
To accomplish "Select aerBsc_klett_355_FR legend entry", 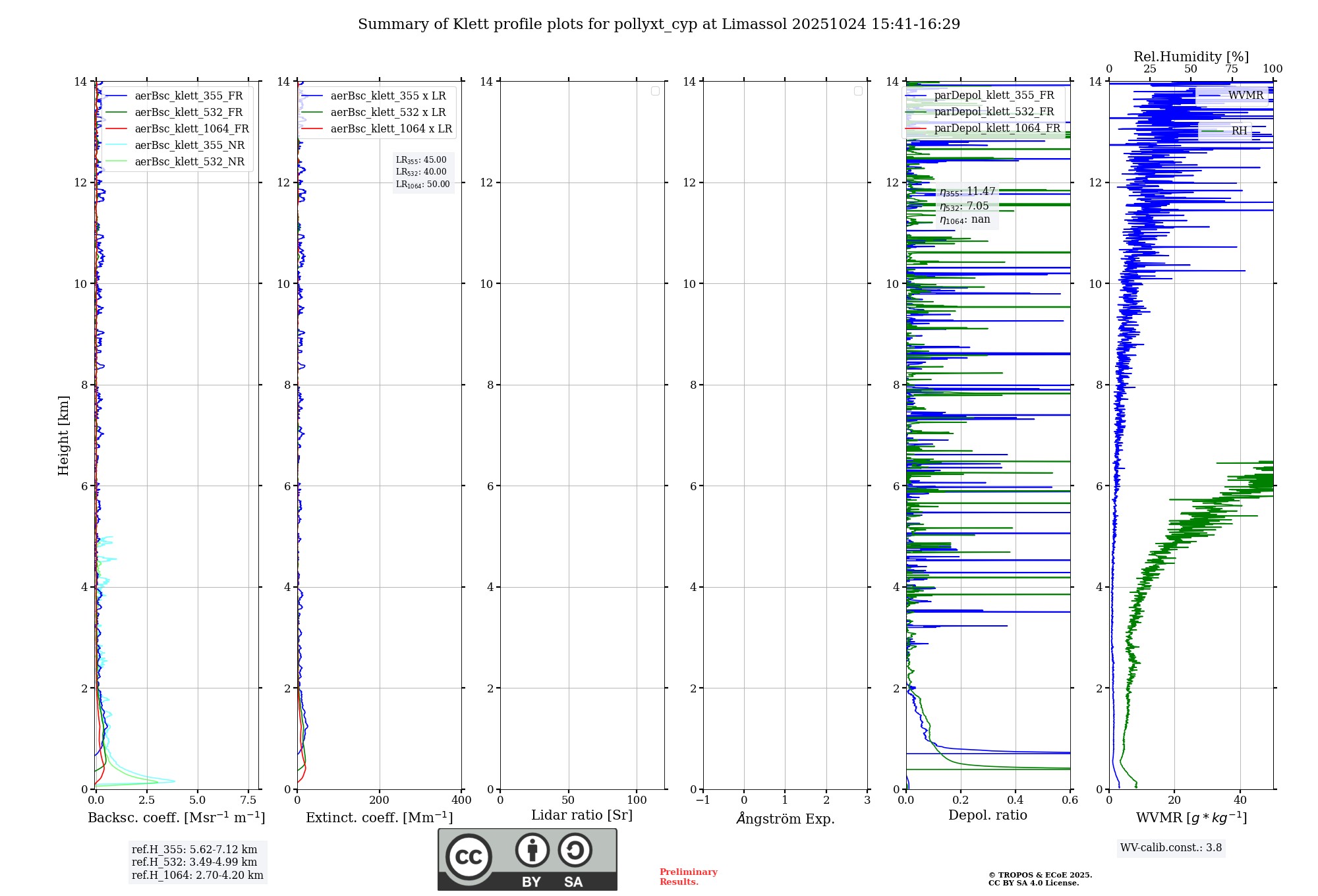I will tap(188, 96).
